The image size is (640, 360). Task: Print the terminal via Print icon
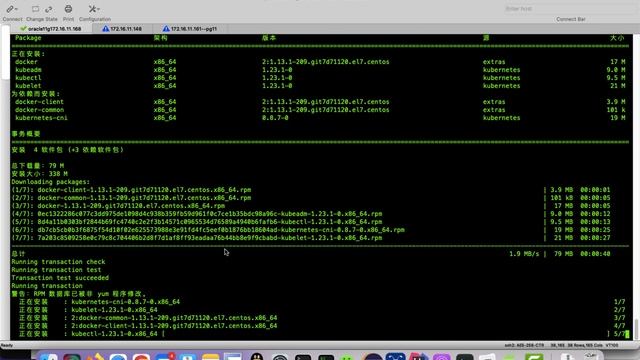(68, 9)
